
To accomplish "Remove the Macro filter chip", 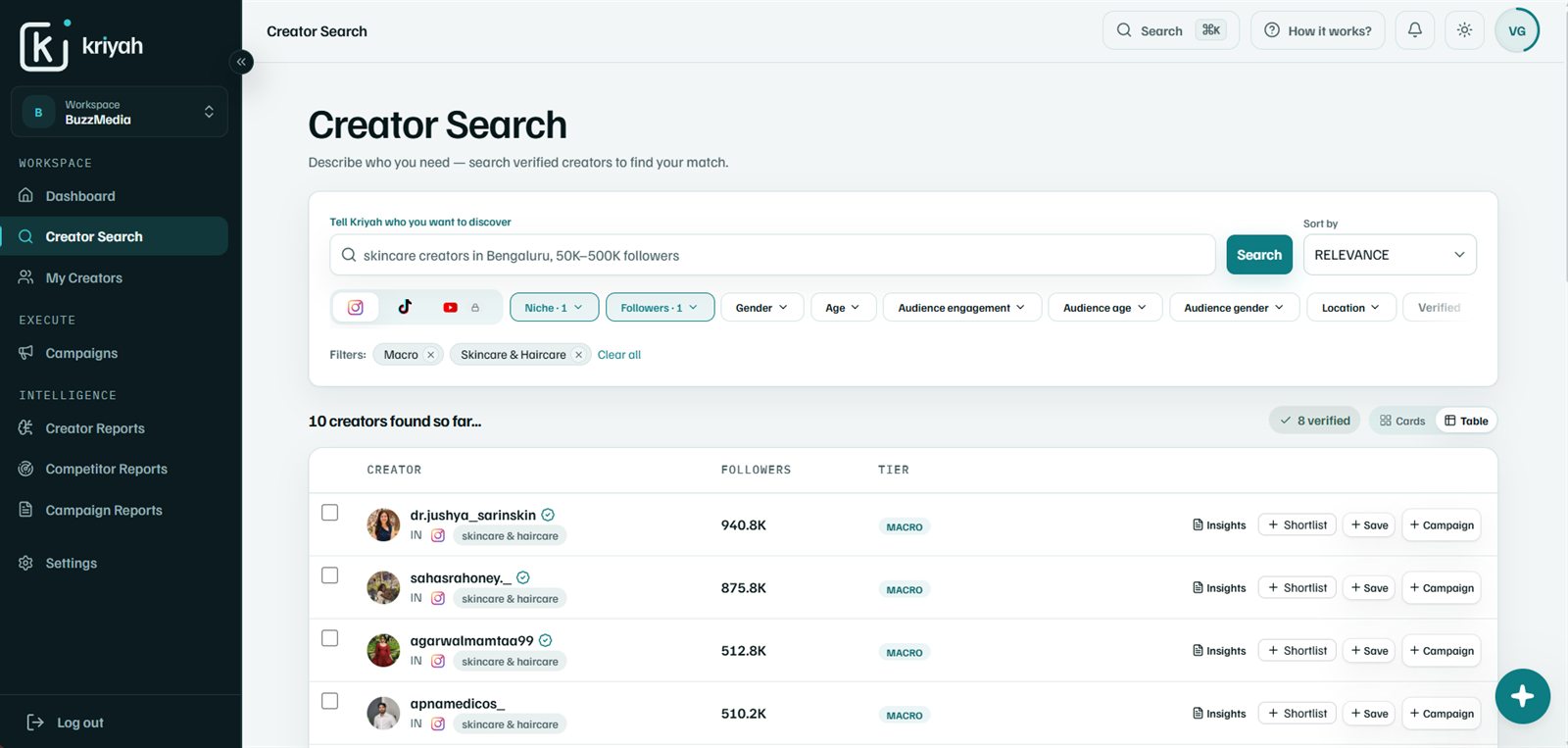I will click(430, 355).
